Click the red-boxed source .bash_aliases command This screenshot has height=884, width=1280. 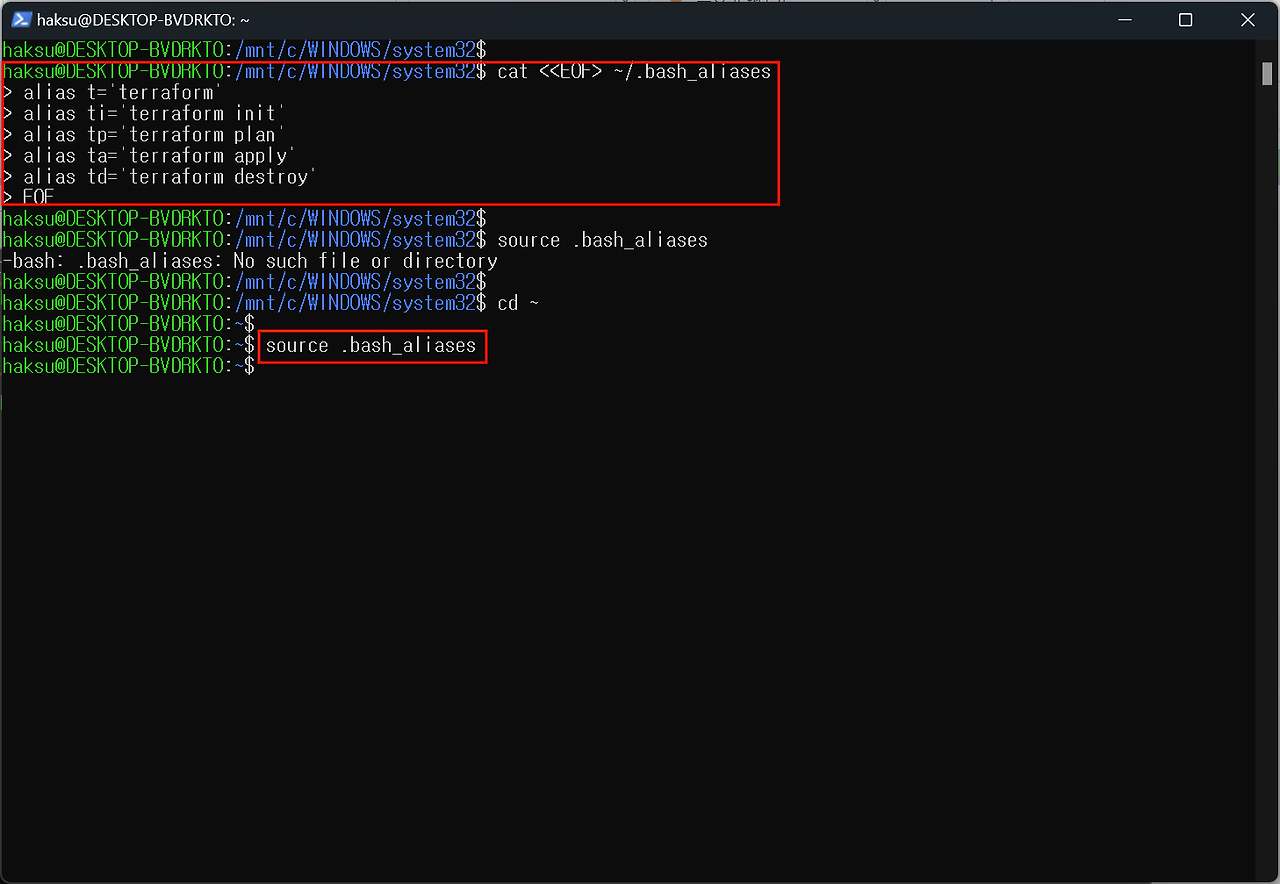click(x=371, y=346)
